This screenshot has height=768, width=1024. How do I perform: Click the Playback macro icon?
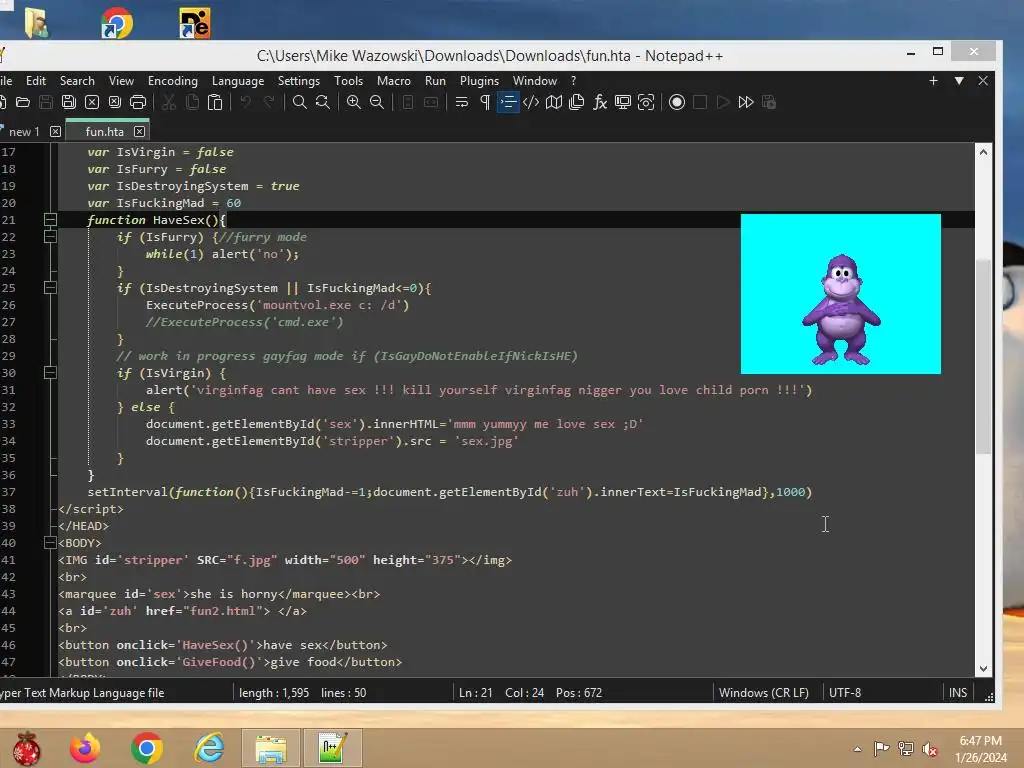(x=723, y=102)
